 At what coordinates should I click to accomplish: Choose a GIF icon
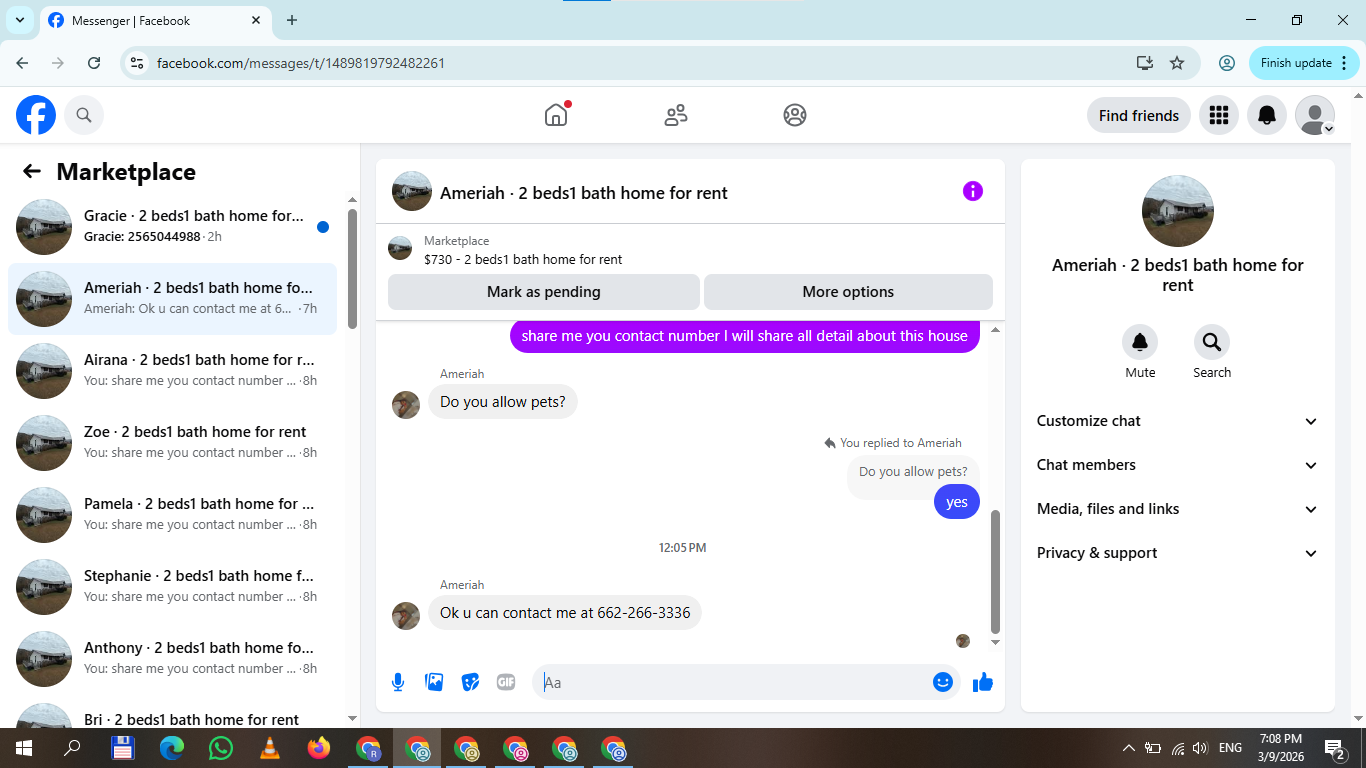tap(506, 682)
